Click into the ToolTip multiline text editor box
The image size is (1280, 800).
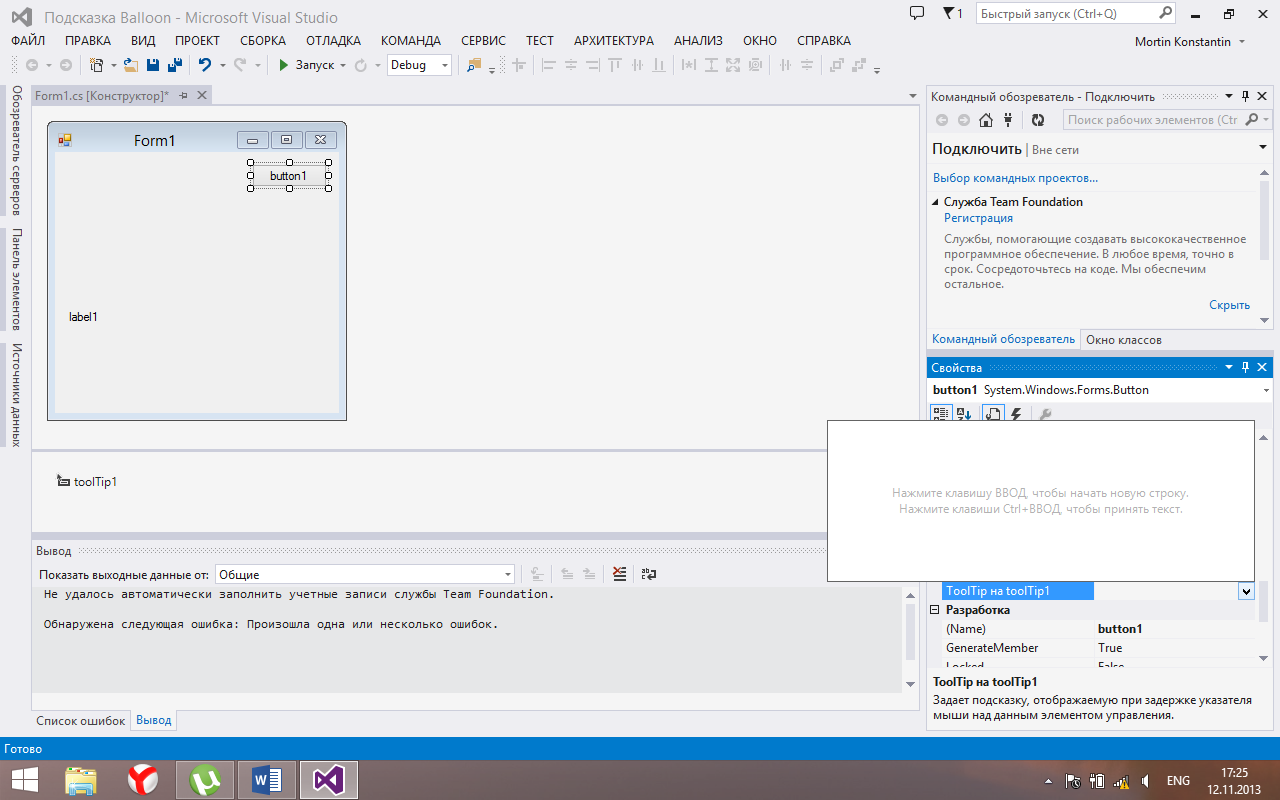1040,501
